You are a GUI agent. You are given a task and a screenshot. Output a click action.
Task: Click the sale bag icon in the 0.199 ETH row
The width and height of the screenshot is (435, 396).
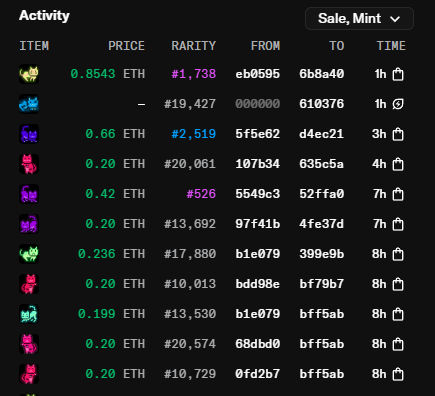click(398, 314)
